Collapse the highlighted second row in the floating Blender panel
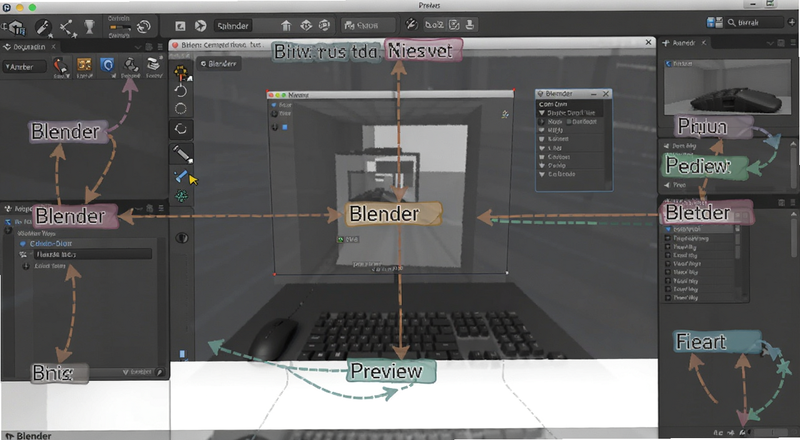The width and height of the screenshot is (800, 440). pyautogui.click(x=542, y=113)
